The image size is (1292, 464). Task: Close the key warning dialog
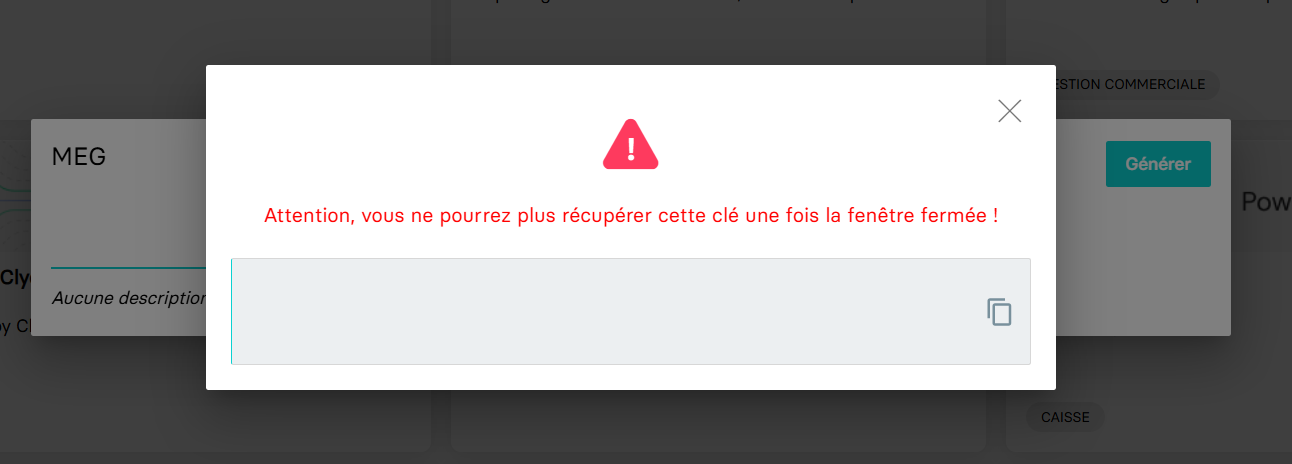point(1010,111)
